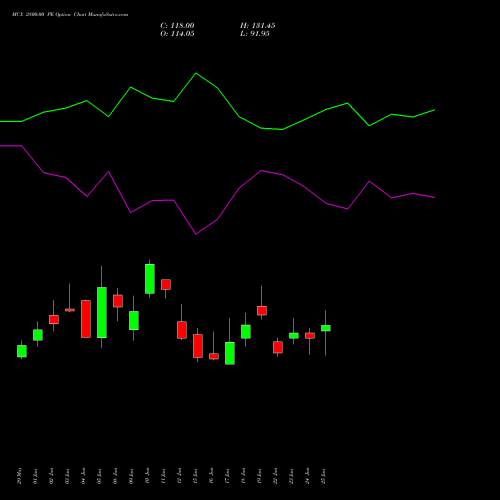Viewport: 500px width, 500px height.
Task: Select the red candlestick for 19 Jun
Action: tap(262, 310)
